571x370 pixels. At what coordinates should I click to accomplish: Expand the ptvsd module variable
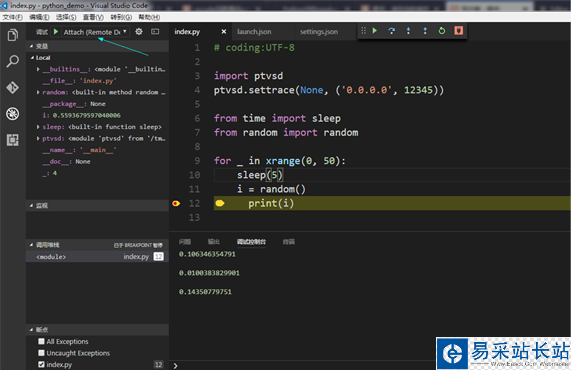coord(38,138)
